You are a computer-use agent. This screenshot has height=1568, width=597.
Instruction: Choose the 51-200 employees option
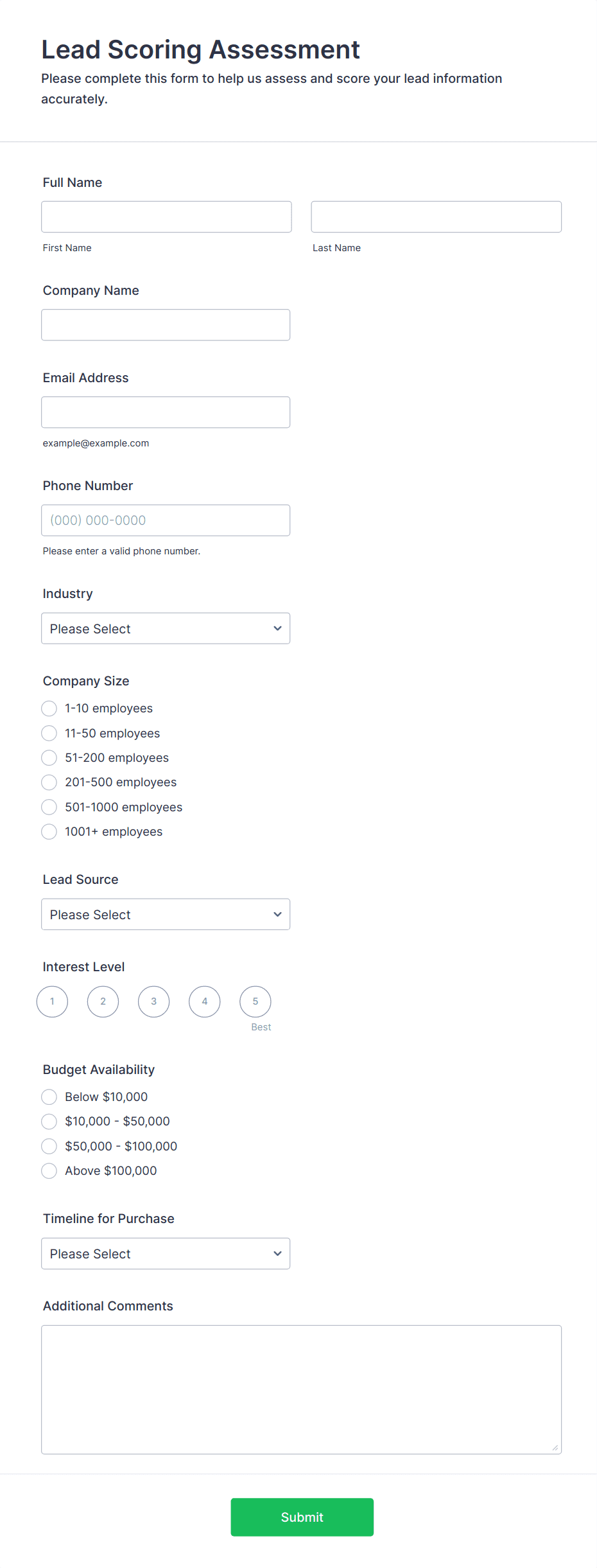click(49, 758)
